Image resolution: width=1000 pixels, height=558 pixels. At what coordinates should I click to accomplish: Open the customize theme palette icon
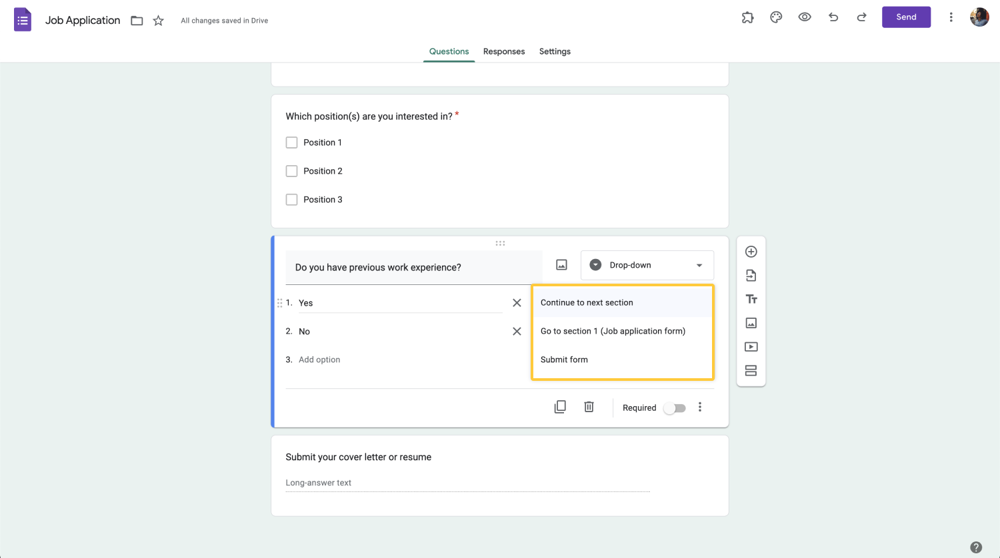[776, 17]
